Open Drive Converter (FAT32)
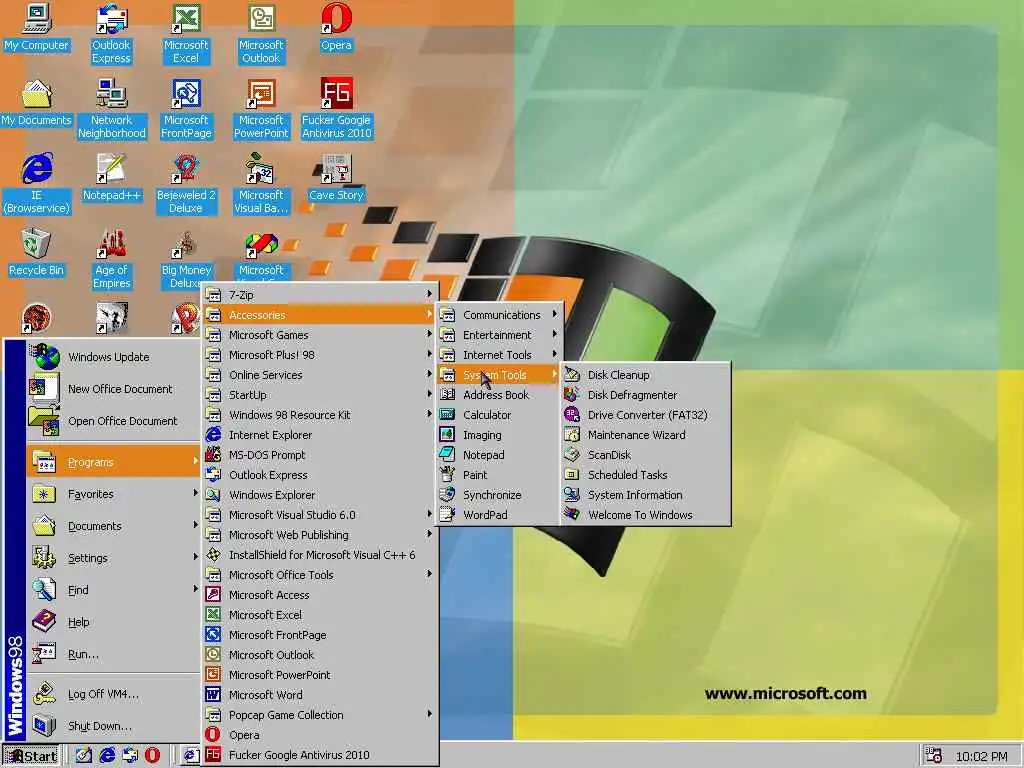The image size is (1024, 768). point(645,415)
